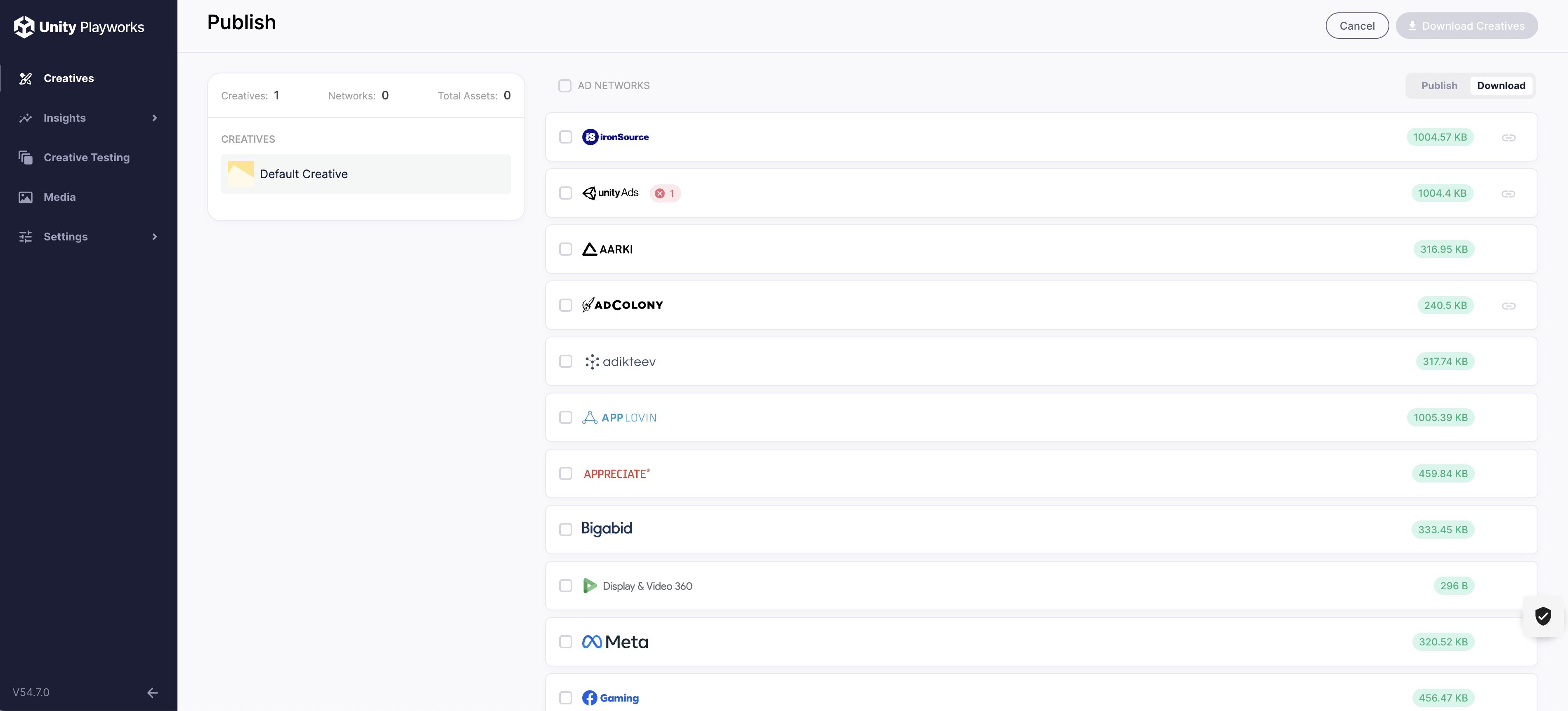Screen dimensions: 1568x711
Task: Click the Creative Testing icon
Action: [x=26, y=158]
